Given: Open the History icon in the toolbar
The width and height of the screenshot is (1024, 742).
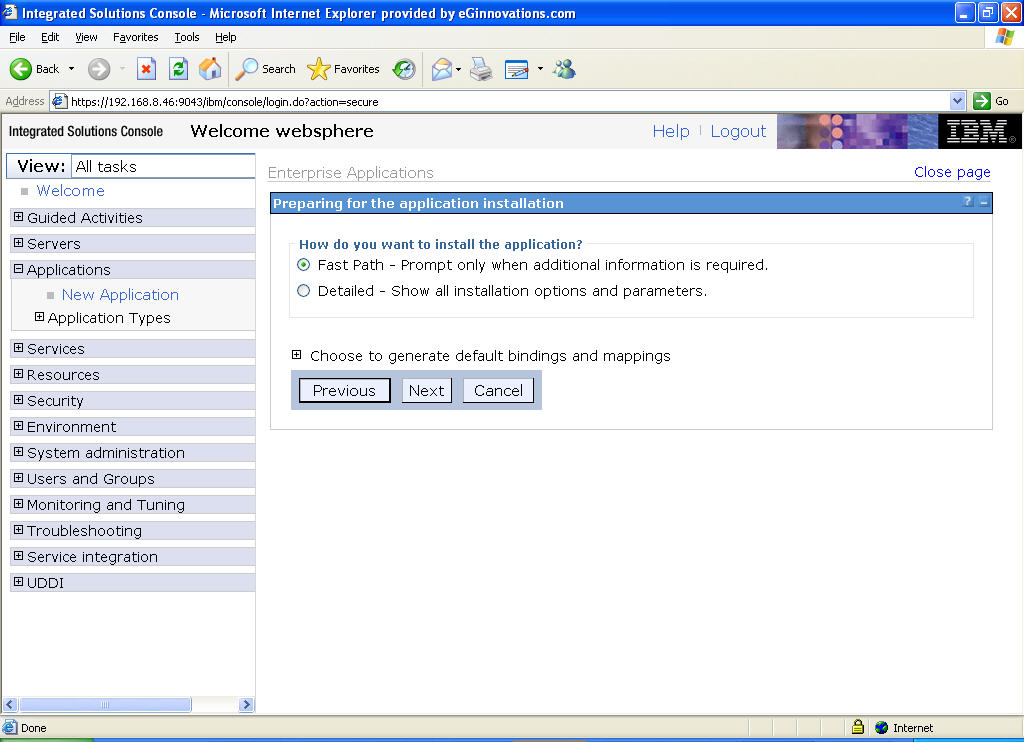Looking at the screenshot, I should tap(404, 69).
